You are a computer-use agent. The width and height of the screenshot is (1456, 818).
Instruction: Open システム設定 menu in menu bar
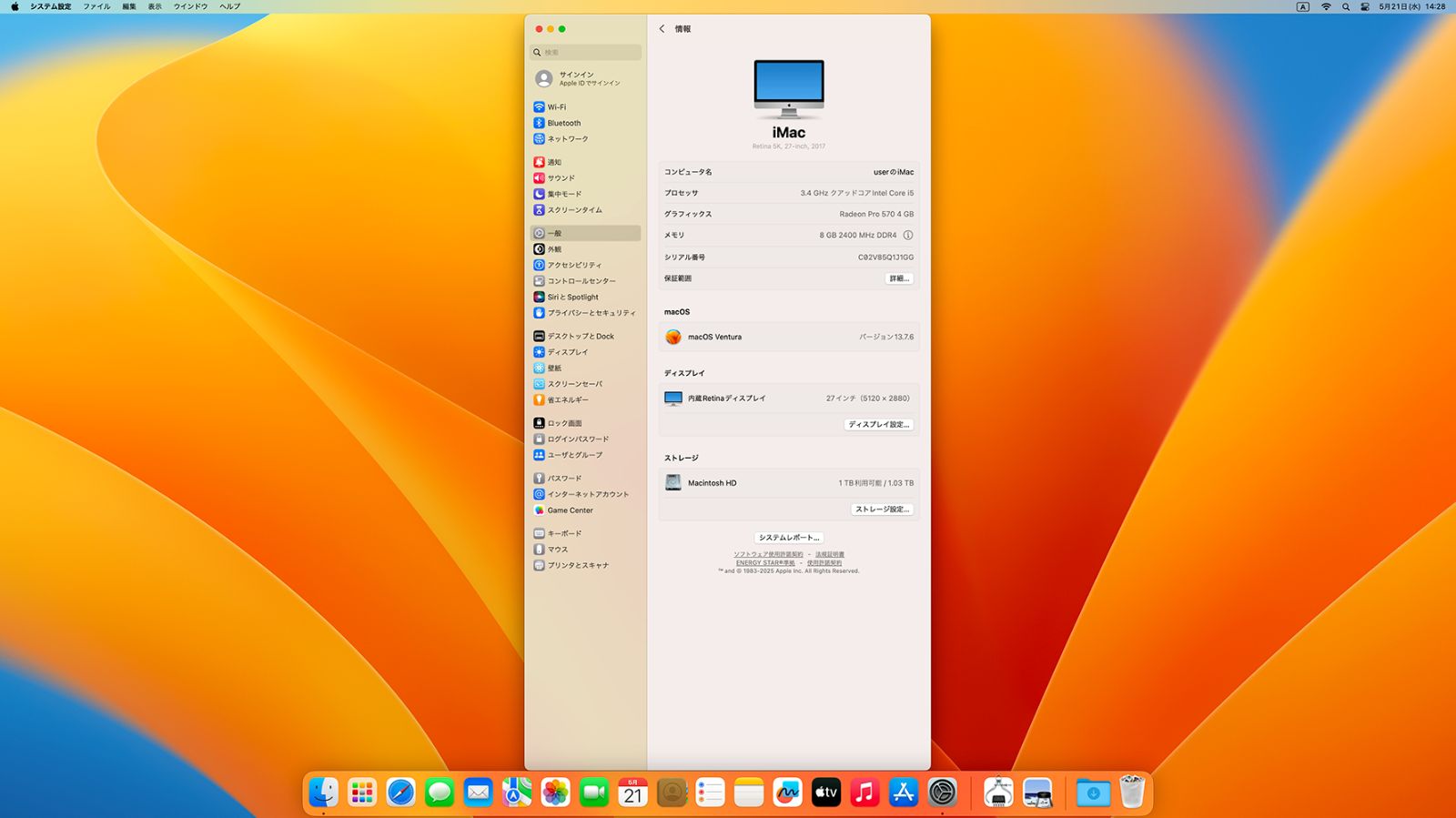(x=51, y=6)
